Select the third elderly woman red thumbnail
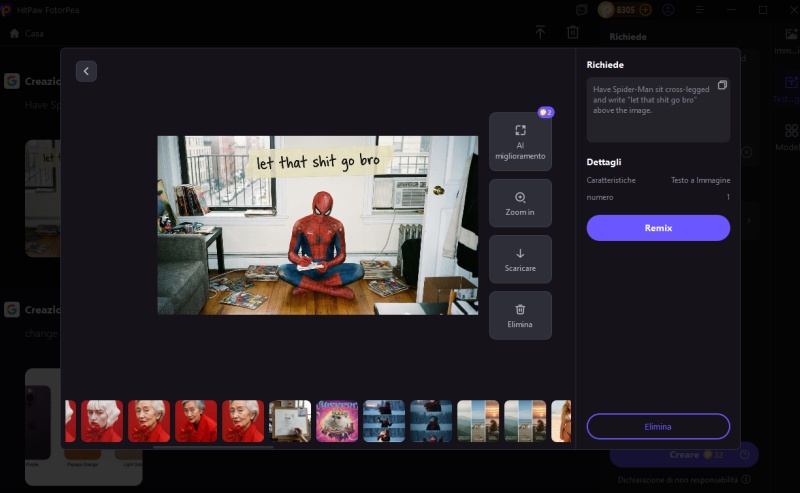Viewport: 800px width, 493px height. coord(196,421)
